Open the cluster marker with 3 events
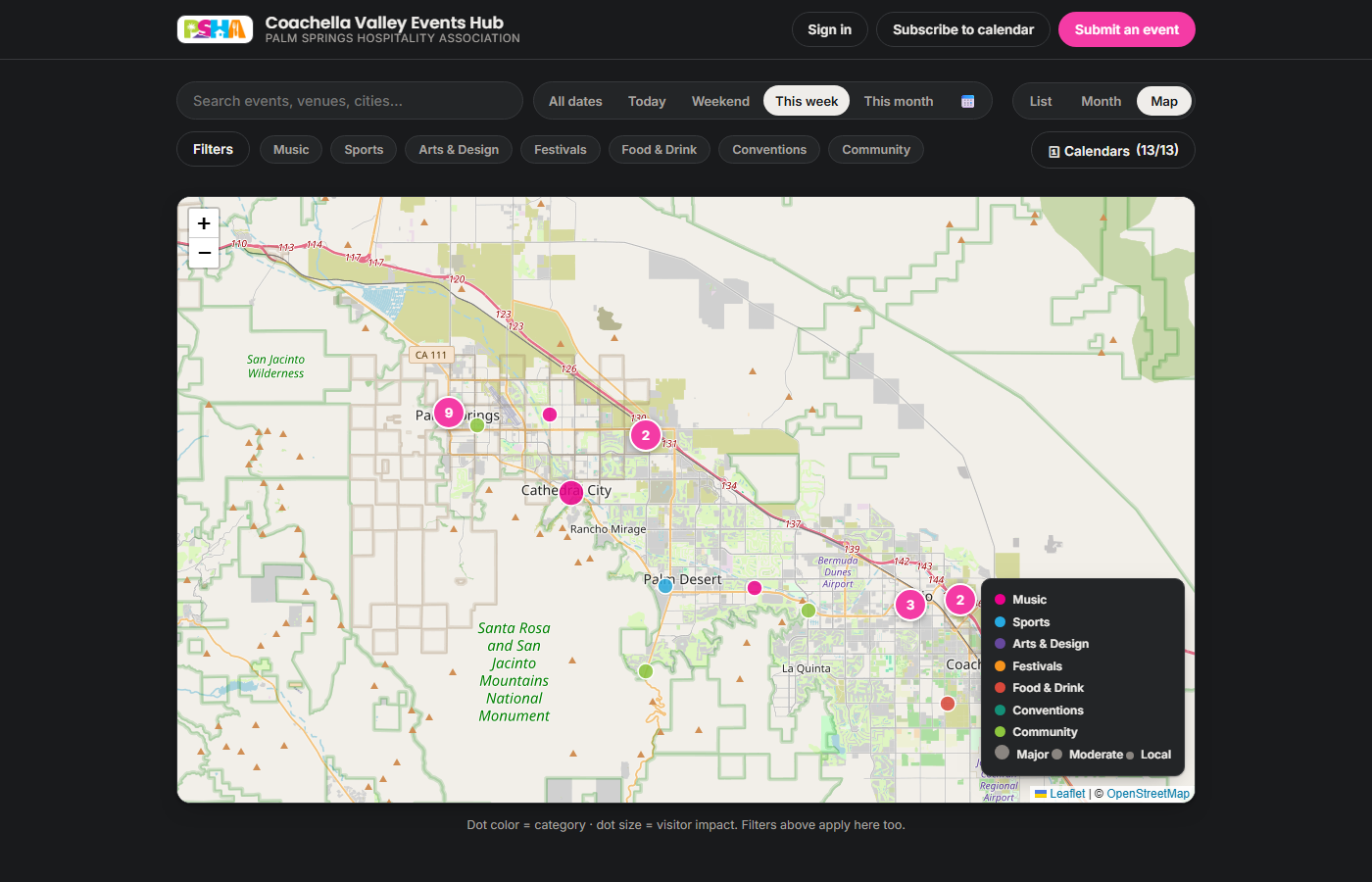The image size is (1372, 882). point(910,605)
